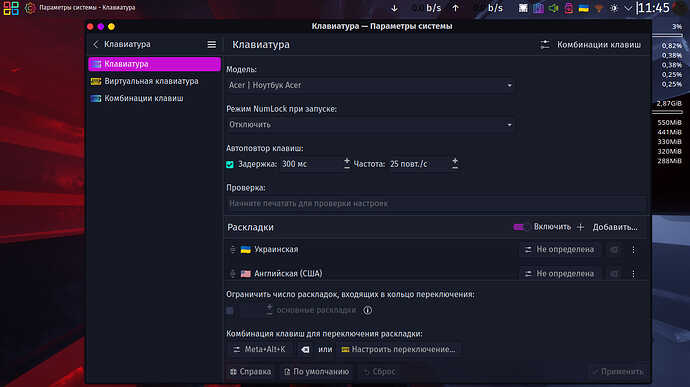The height and width of the screenshot is (387, 690).
Task: Open more options for Английская (США)
Action: [634, 273]
